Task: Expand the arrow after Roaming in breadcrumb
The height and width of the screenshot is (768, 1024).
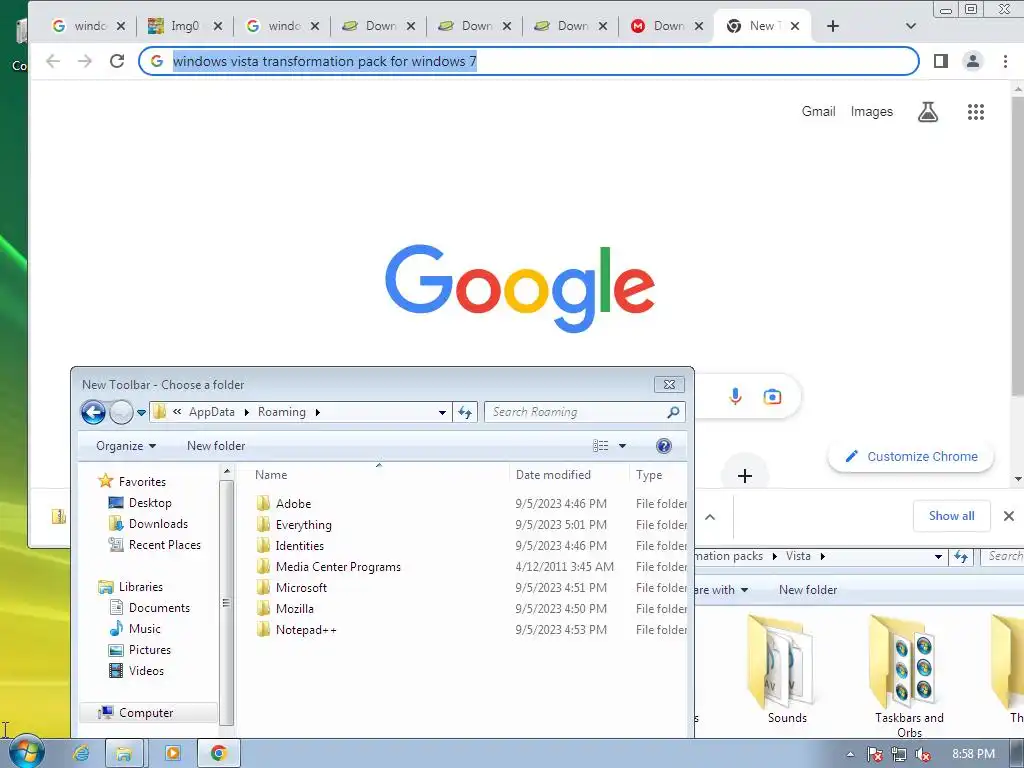Action: pyautogui.click(x=317, y=412)
